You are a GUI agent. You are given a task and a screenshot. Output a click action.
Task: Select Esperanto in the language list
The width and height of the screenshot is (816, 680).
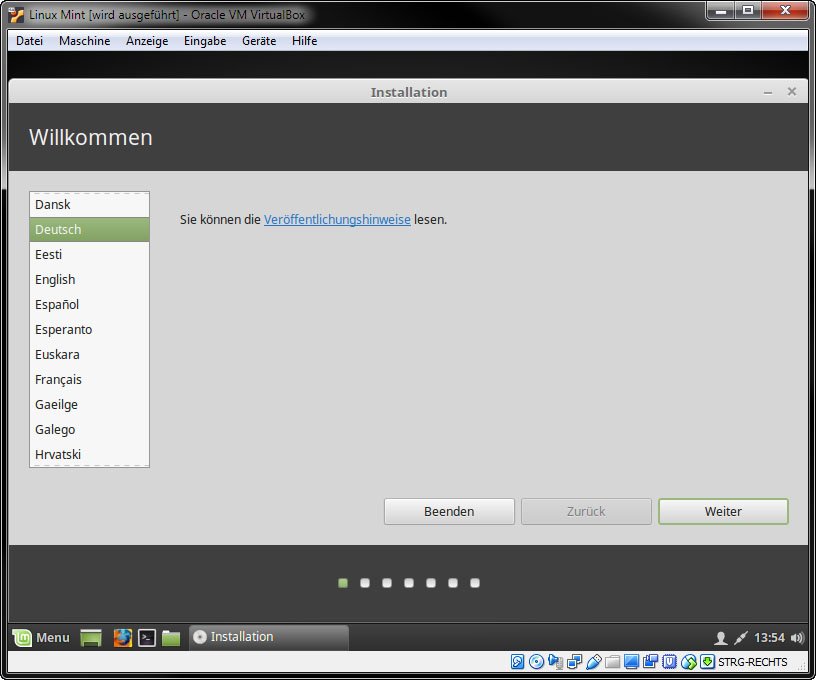point(90,329)
